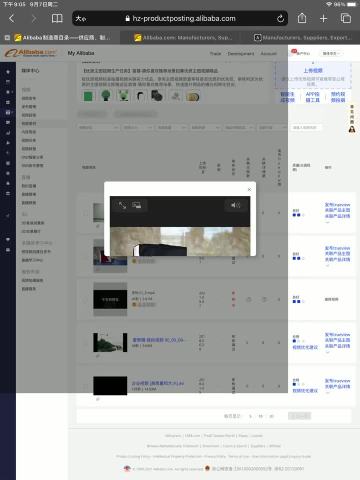360x480 pixels.
Task: Play the all-black video thumbnail in fifth row
Action: point(110,386)
